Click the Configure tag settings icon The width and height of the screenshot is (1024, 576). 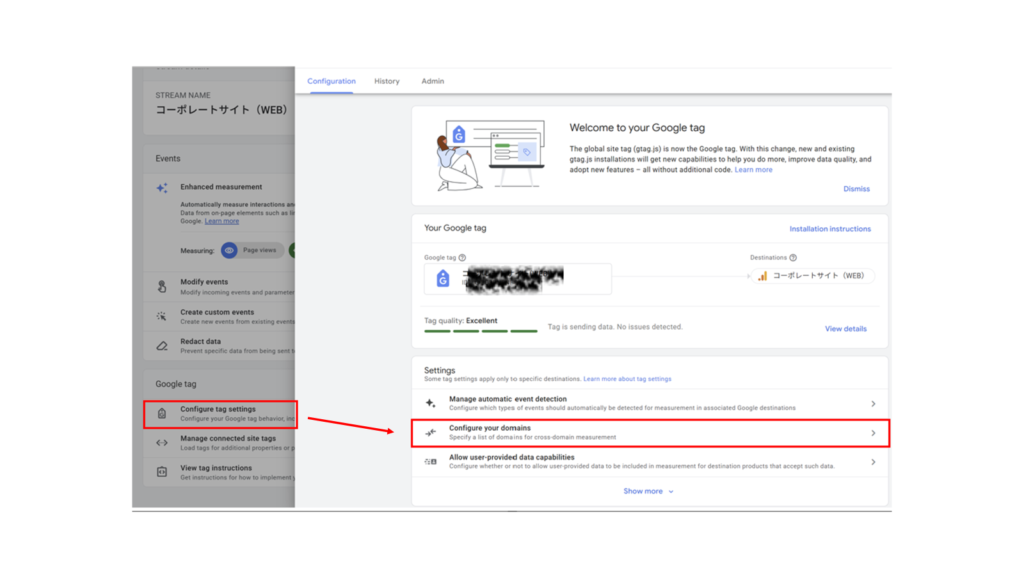(x=162, y=413)
